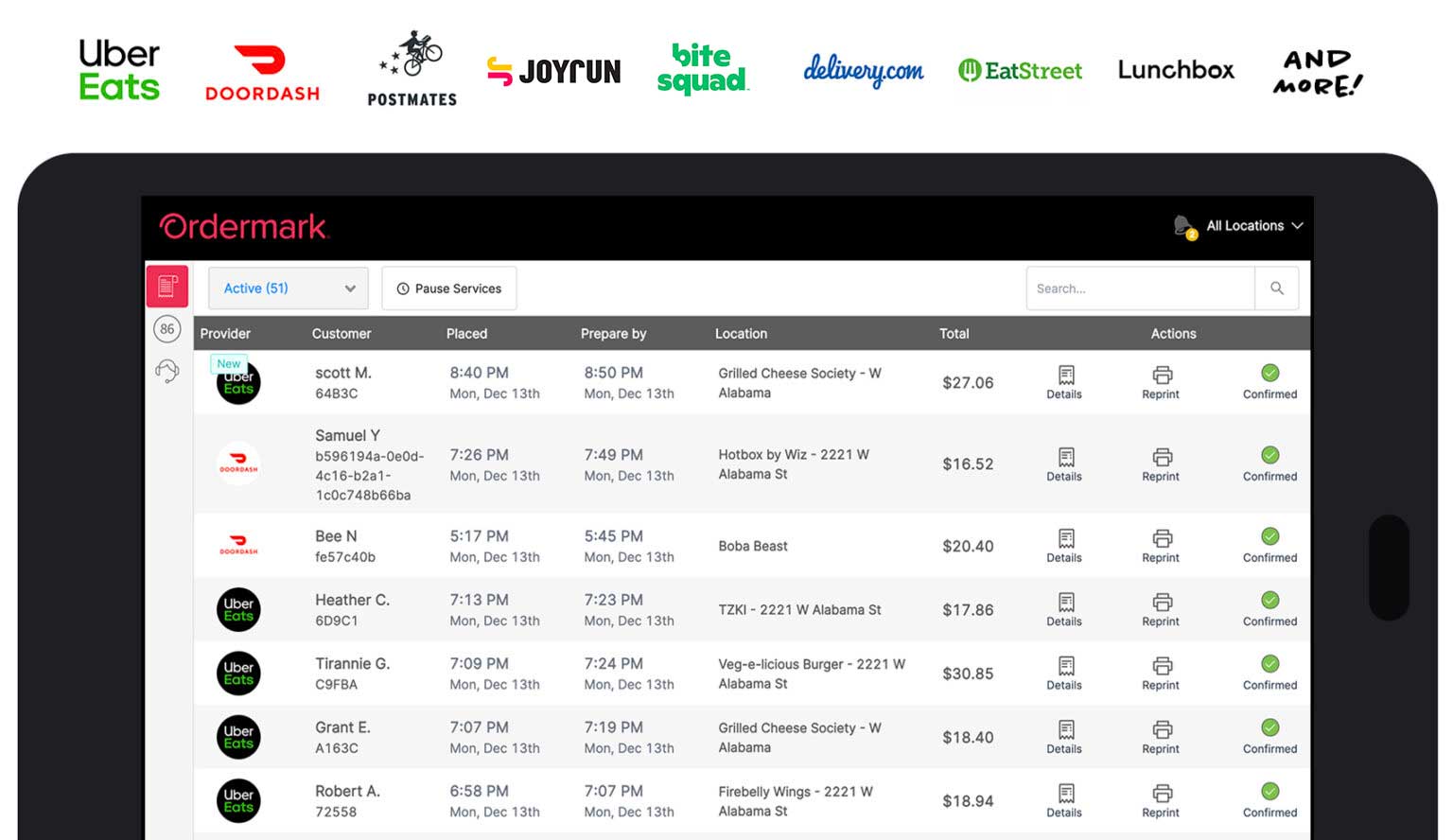This screenshot has width=1453, height=840.
Task: Click the notification bell icon
Action: coord(1184,226)
